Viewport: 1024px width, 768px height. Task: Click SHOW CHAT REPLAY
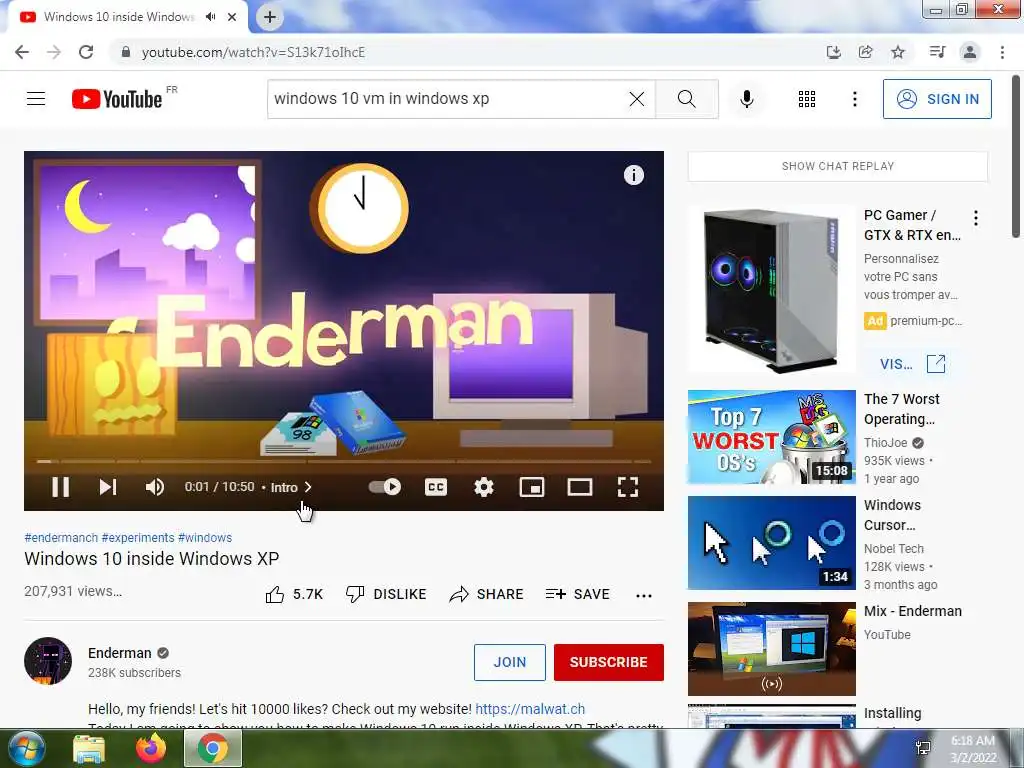tap(838, 167)
